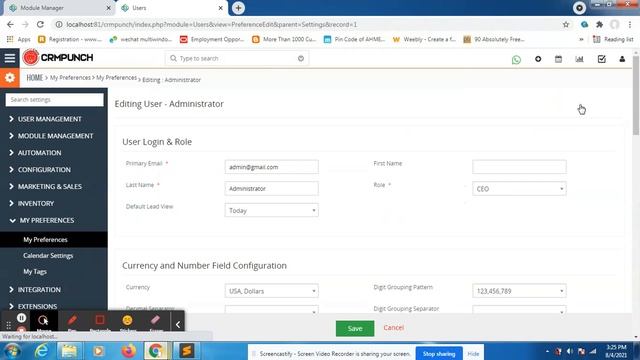Screen dimensions: 640x360
Task: Hide the Screencastify sharing notification
Action: pos(473,354)
